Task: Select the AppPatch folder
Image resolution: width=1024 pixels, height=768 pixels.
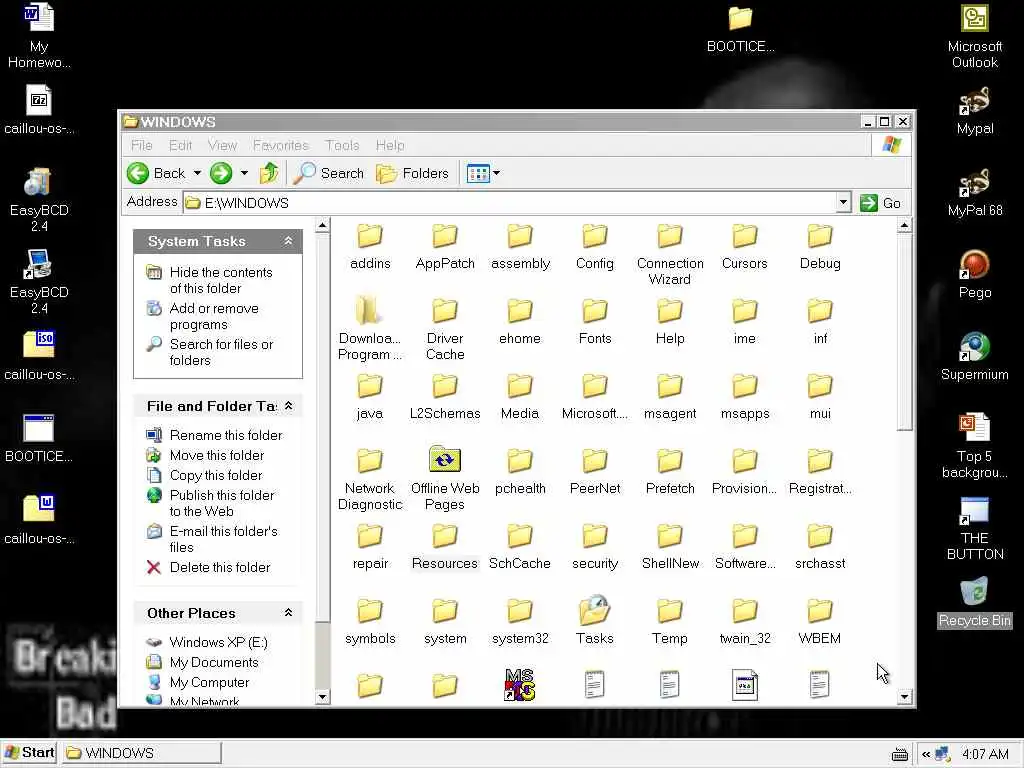Action: [445, 246]
